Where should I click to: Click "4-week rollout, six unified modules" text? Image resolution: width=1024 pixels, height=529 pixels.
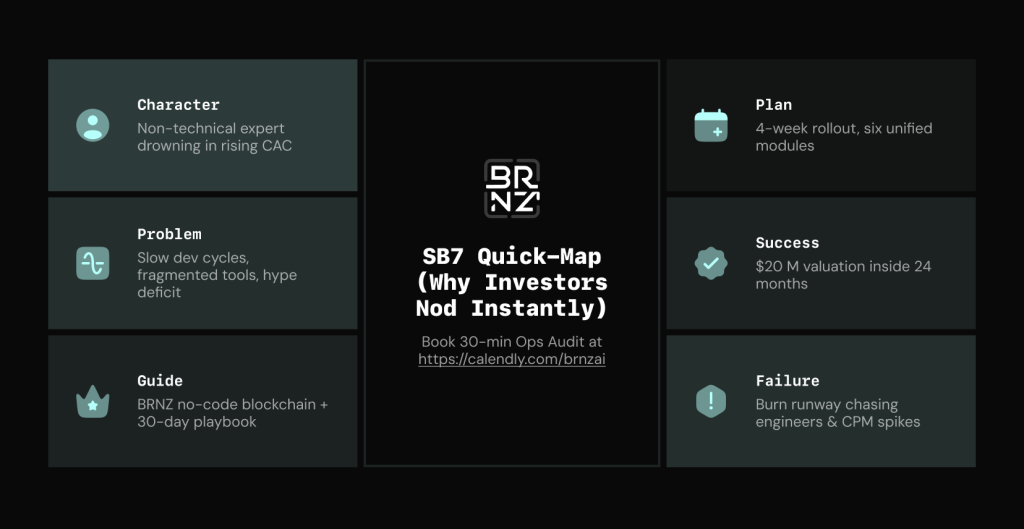(844, 137)
